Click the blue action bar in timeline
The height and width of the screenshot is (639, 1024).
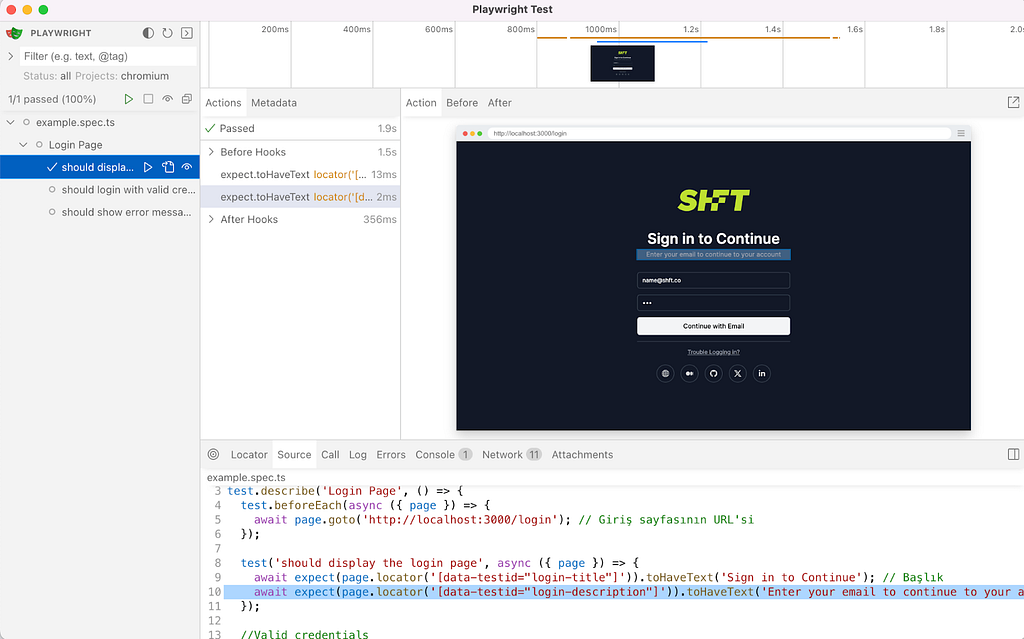pyautogui.click(x=652, y=42)
